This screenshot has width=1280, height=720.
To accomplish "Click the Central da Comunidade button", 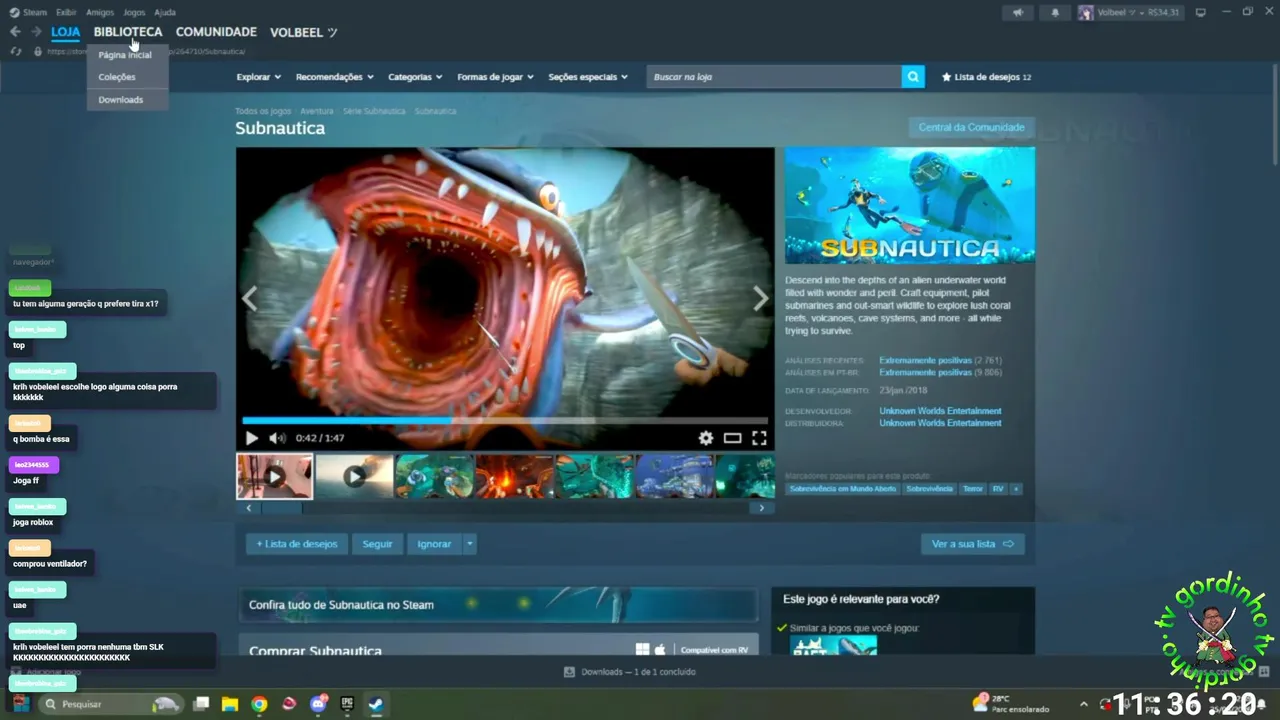I will point(971,128).
